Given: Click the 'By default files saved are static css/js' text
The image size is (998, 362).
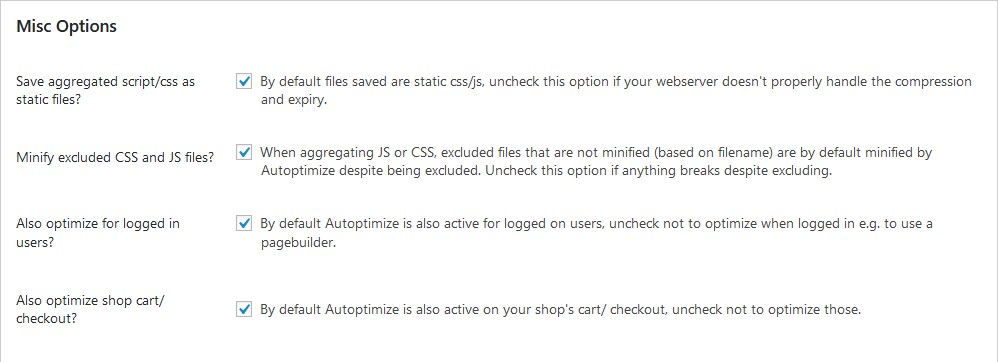Looking at the screenshot, I should 372,82.
